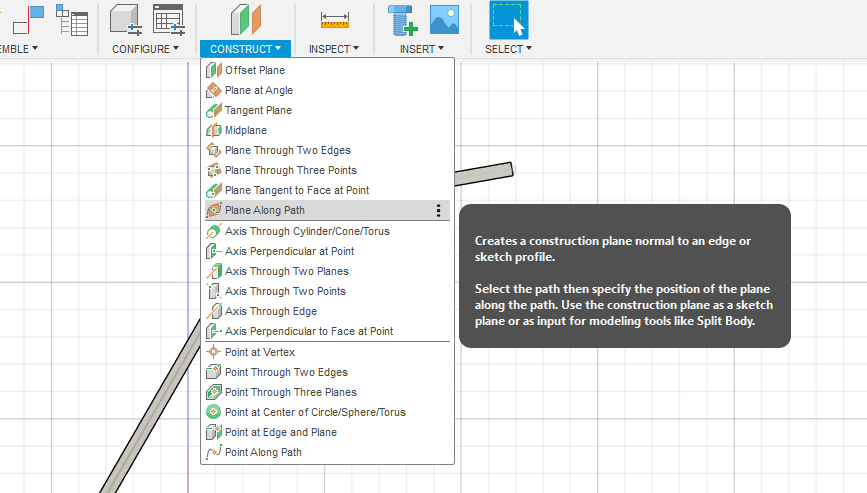Click the Plane Through Three Points icon
Viewport: 867px width, 493px height.
click(x=214, y=170)
